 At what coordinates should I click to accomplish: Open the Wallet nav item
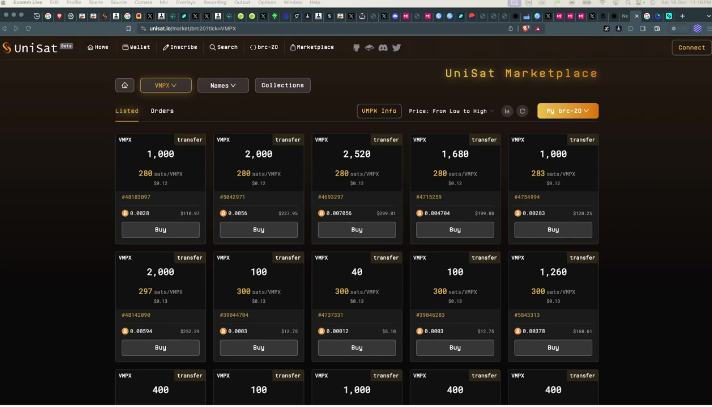[136, 47]
